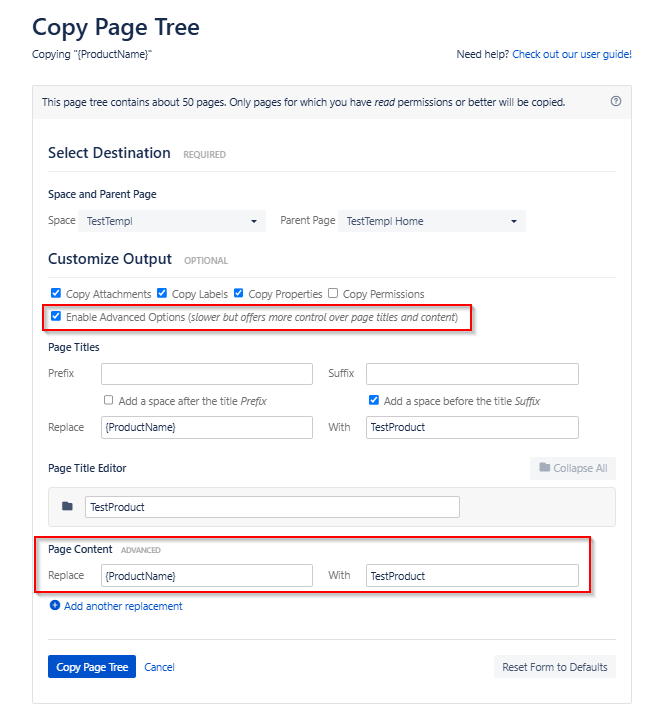Click the Add another replacement link
The height and width of the screenshot is (711, 655).
(x=123, y=606)
